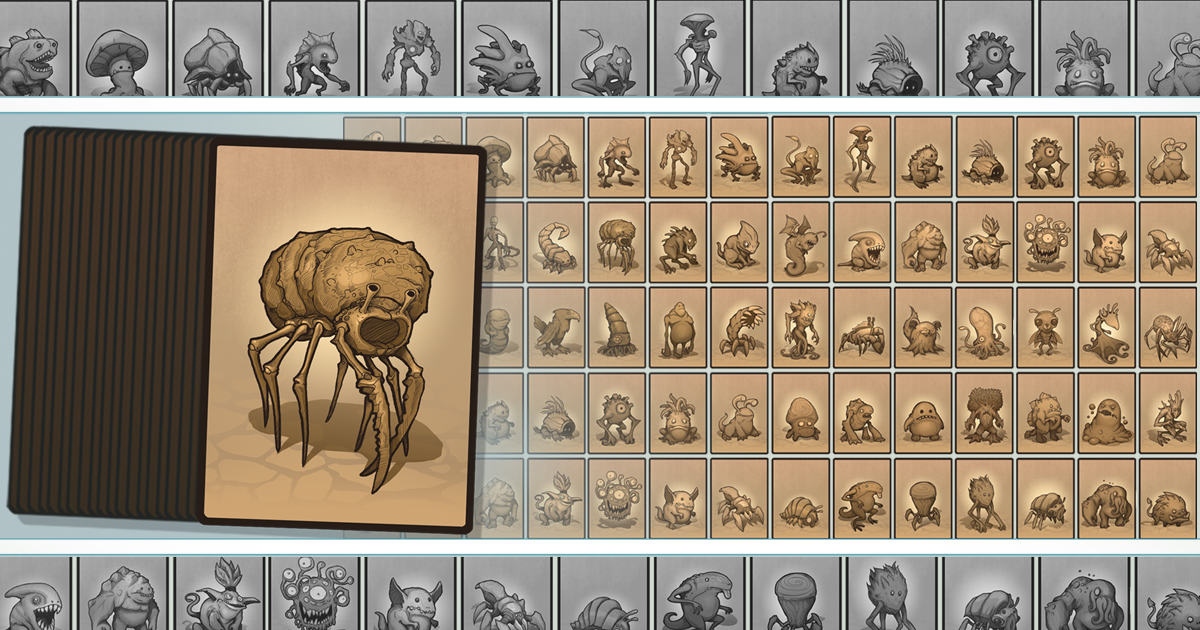Choose the tan curly vine plant card
1200x630 pixels.
[x=1107, y=327]
